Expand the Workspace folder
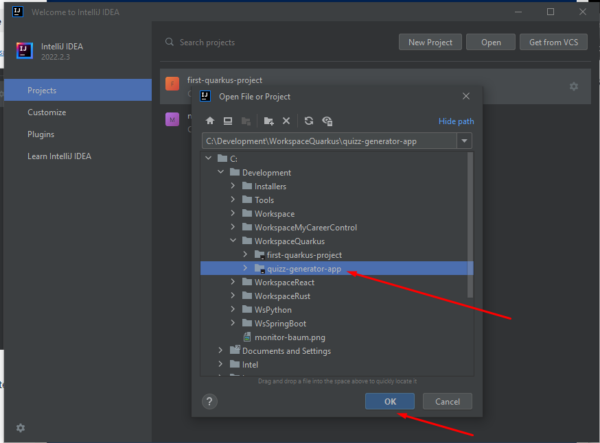This screenshot has width=600, height=443. [x=233, y=213]
